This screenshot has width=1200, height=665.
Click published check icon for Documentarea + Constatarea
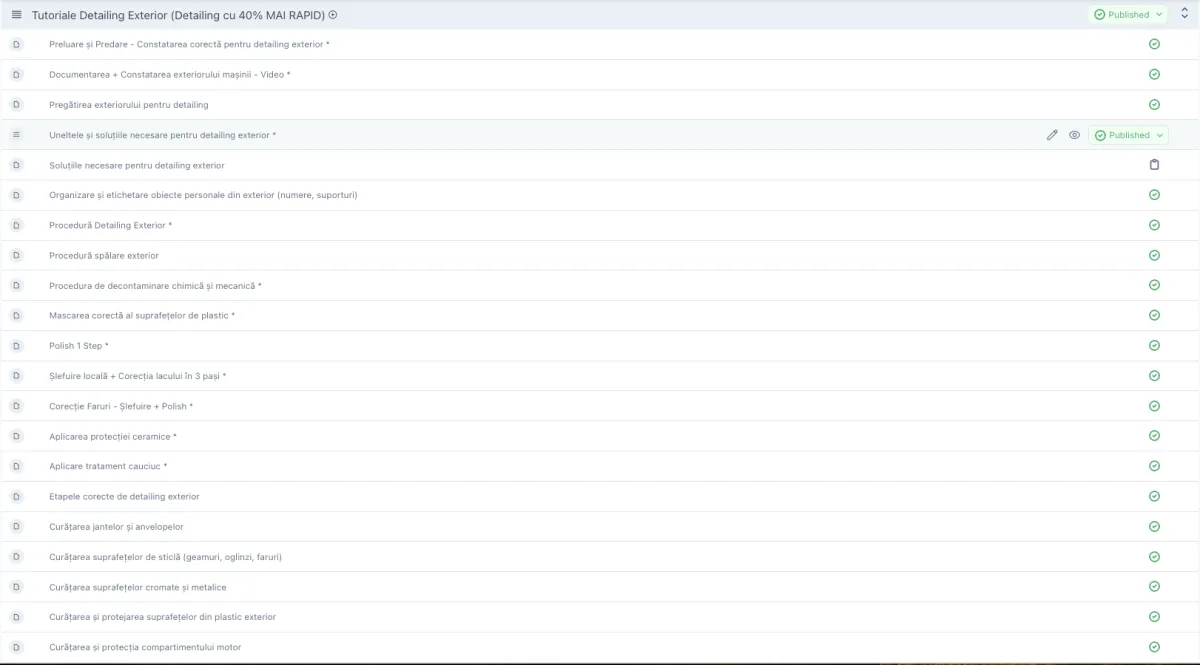(x=1154, y=74)
